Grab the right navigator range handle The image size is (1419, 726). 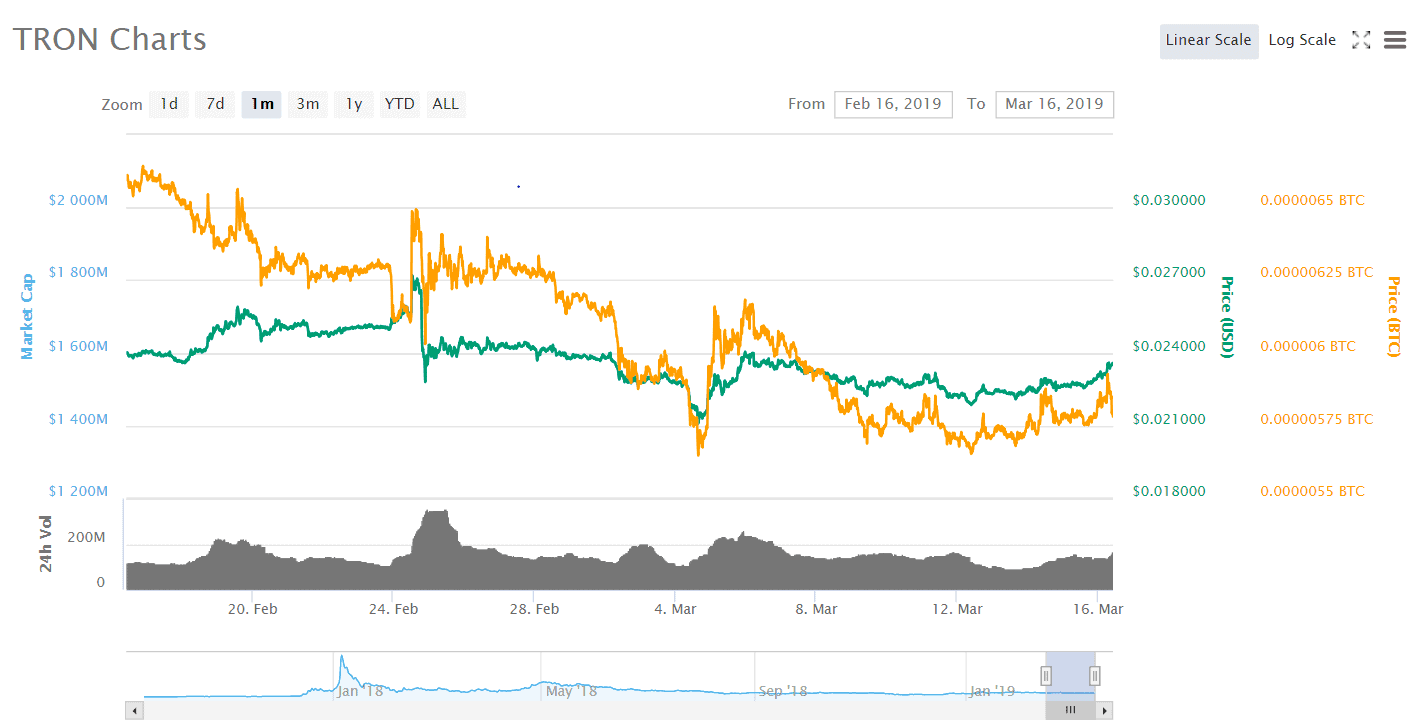tap(1095, 676)
